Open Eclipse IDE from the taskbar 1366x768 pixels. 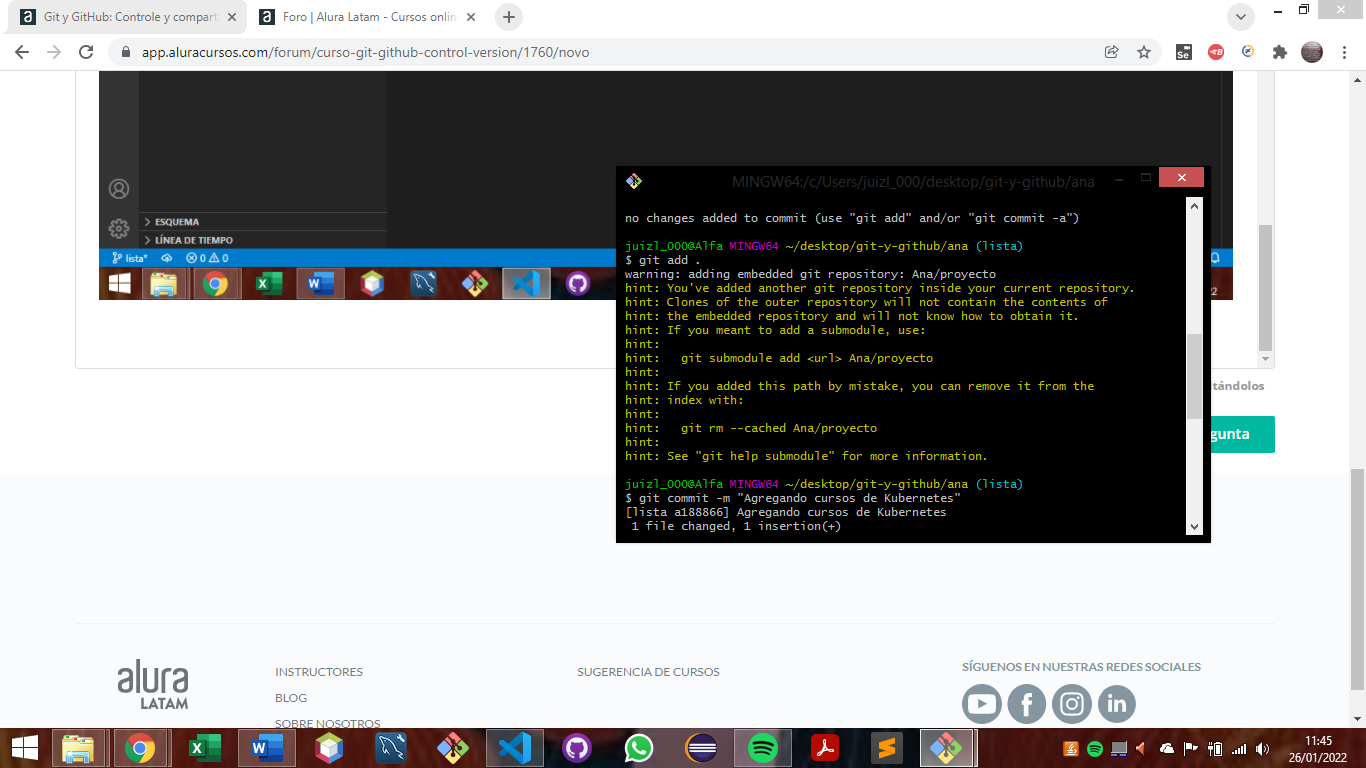click(701, 748)
